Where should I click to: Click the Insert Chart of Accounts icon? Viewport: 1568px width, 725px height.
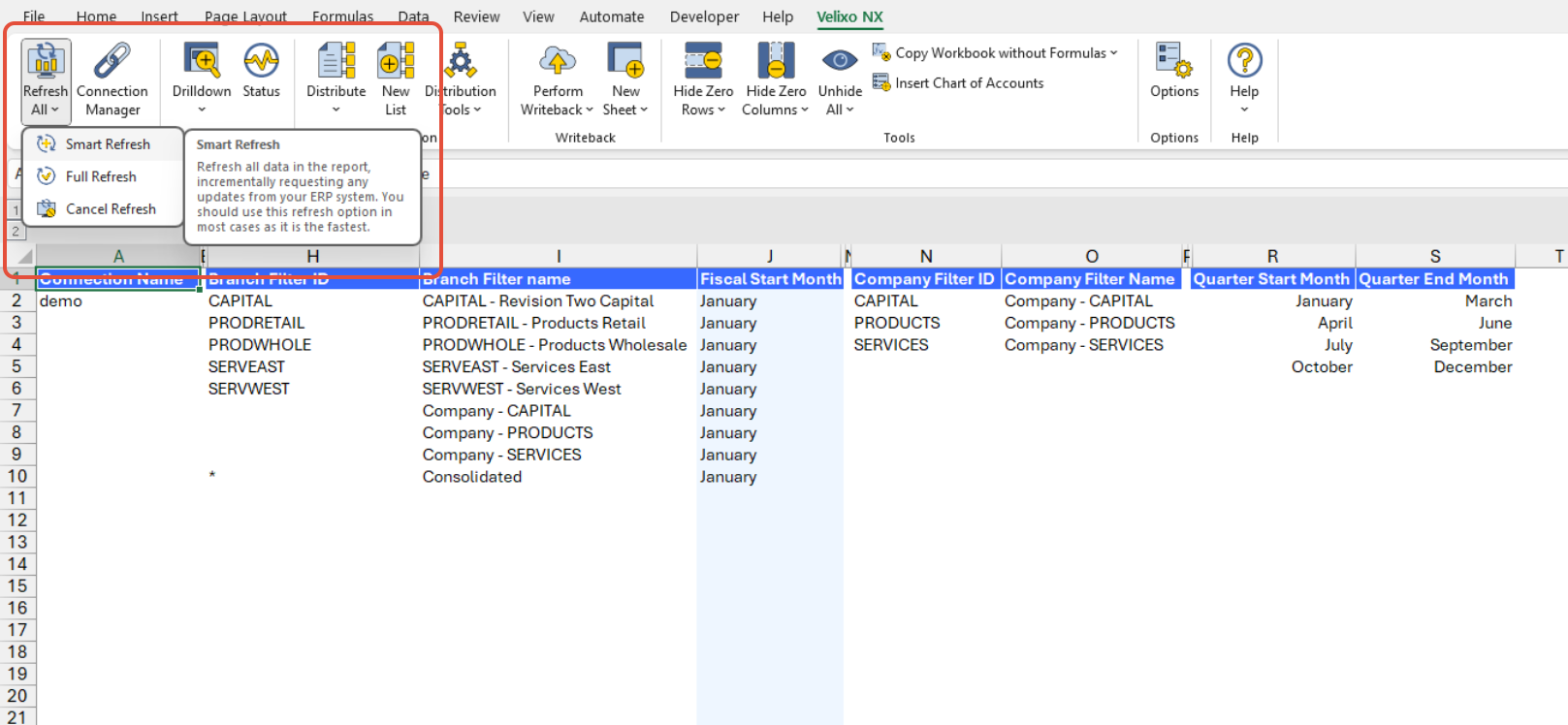(x=881, y=82)
